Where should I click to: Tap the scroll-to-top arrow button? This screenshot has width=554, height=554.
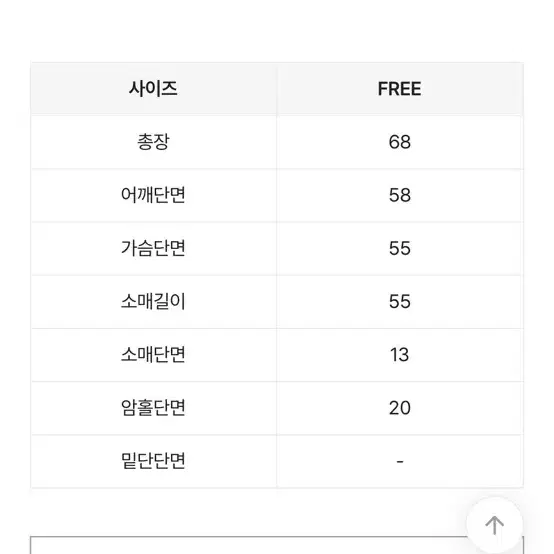pos(494,525)
